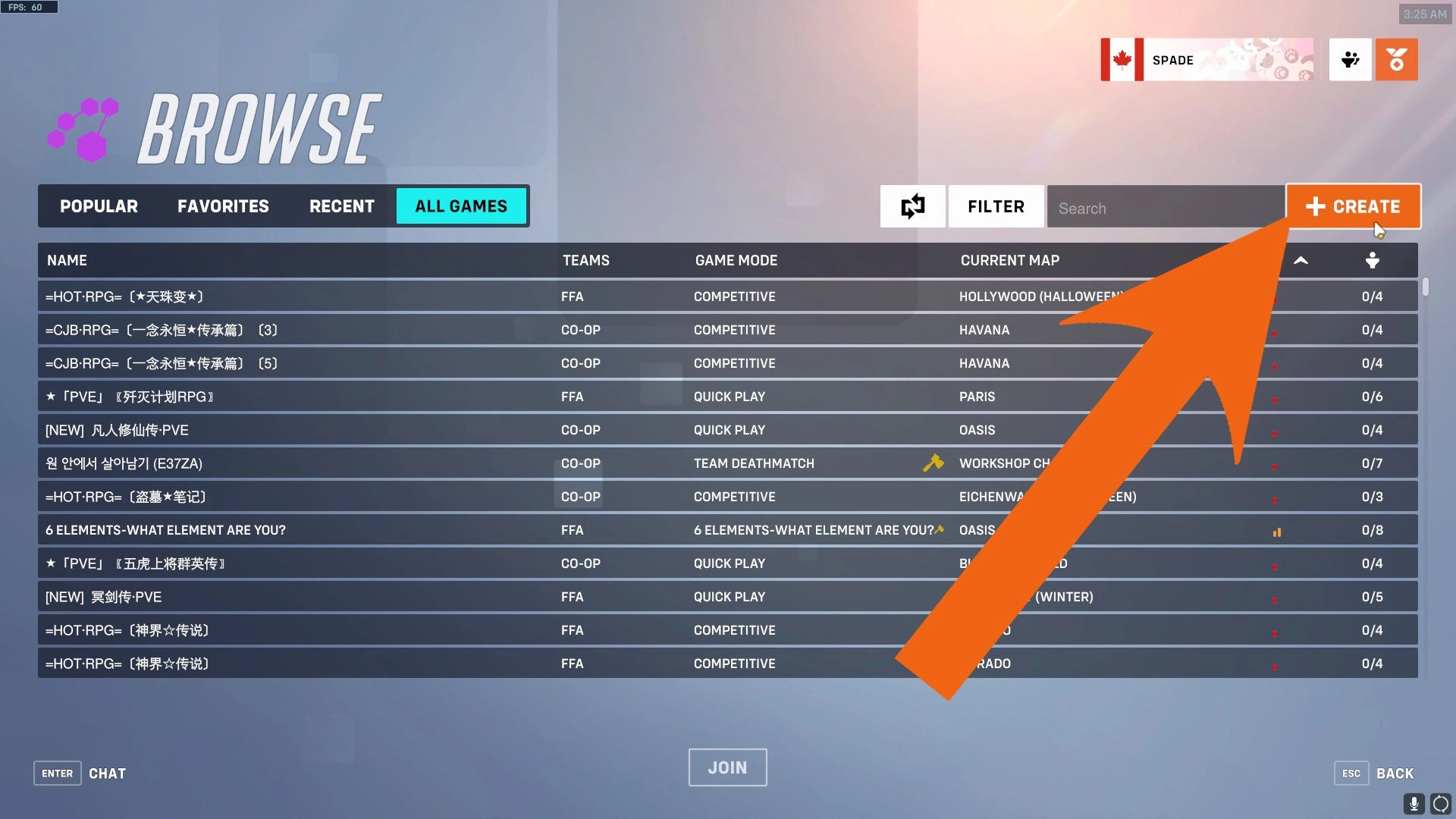
Task: Click the social/friends icon top right
Action: pos(1350,60)
